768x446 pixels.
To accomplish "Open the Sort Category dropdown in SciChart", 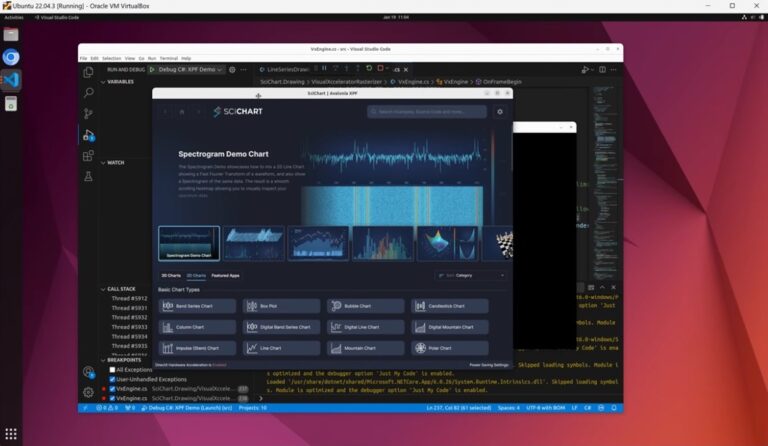I will pos(471,276).
